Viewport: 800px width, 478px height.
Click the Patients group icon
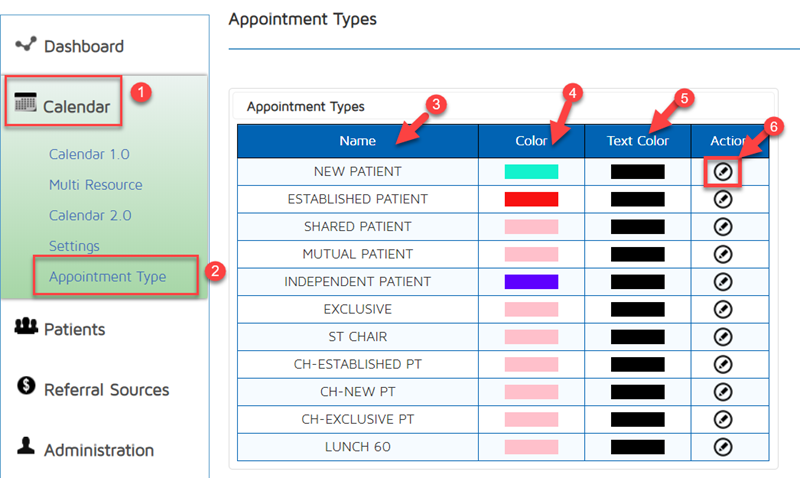click(x=27, y=327)
